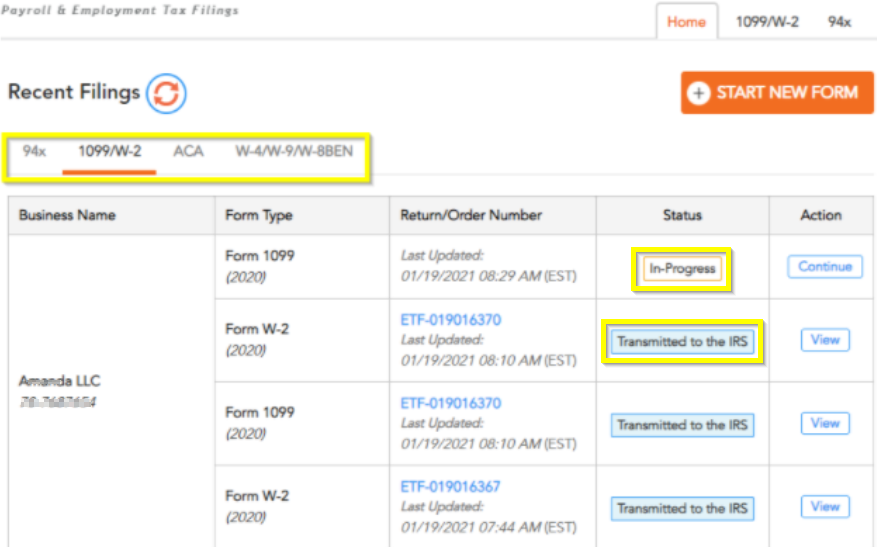Click Recent Filings heading

pos(74,92)
